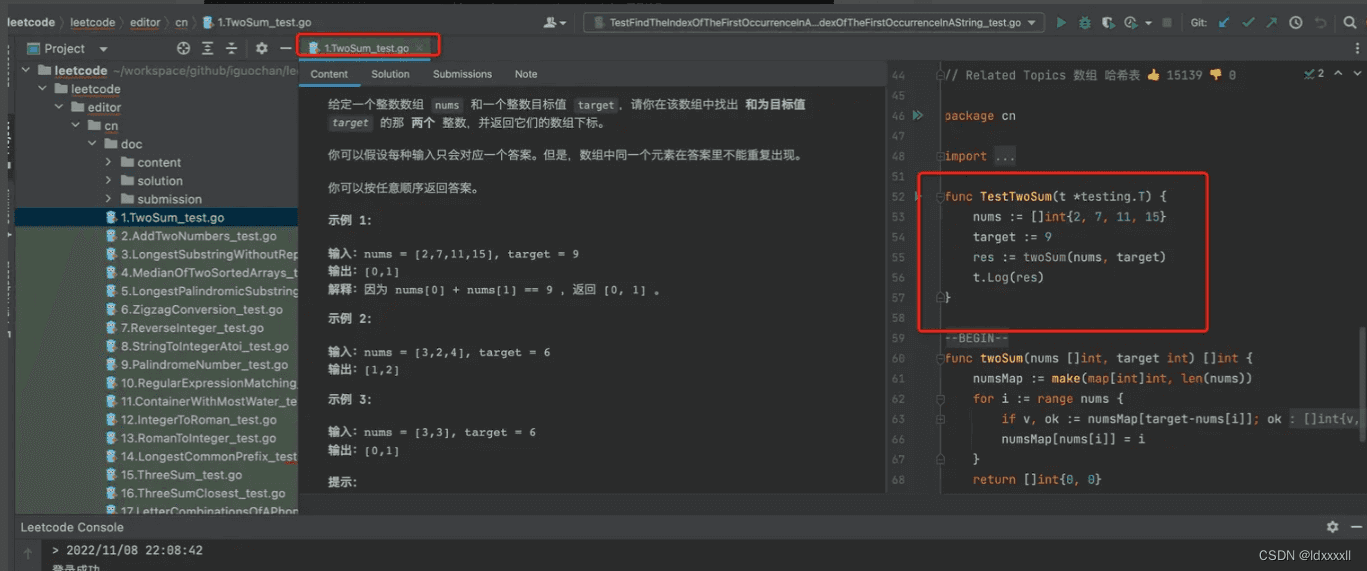Select 1.TwoSum_test.go in project tree
Image resolution: width=1367 pixels, height=571 pixels.
click(172, 217)
